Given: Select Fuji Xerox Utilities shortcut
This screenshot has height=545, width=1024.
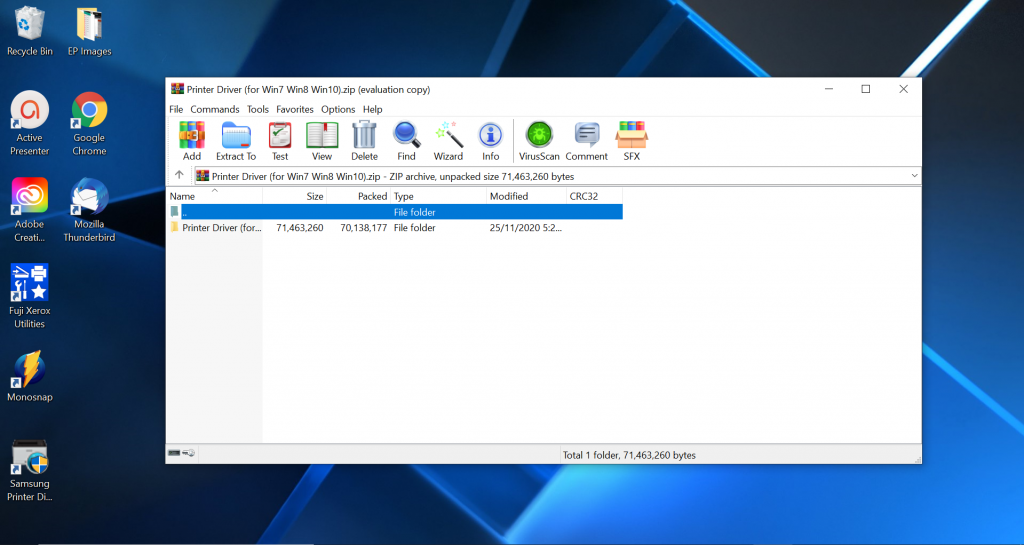Looking at the screenshot, I should click(x=29, y=296).
